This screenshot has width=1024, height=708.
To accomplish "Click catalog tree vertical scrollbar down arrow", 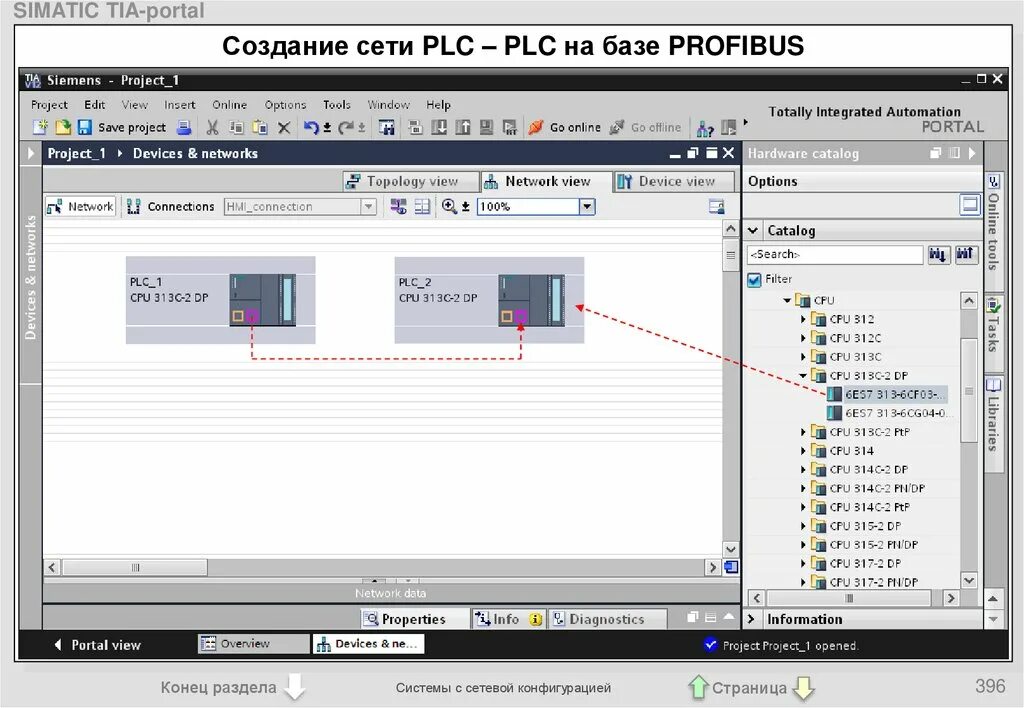I will [x=969, y=580].
